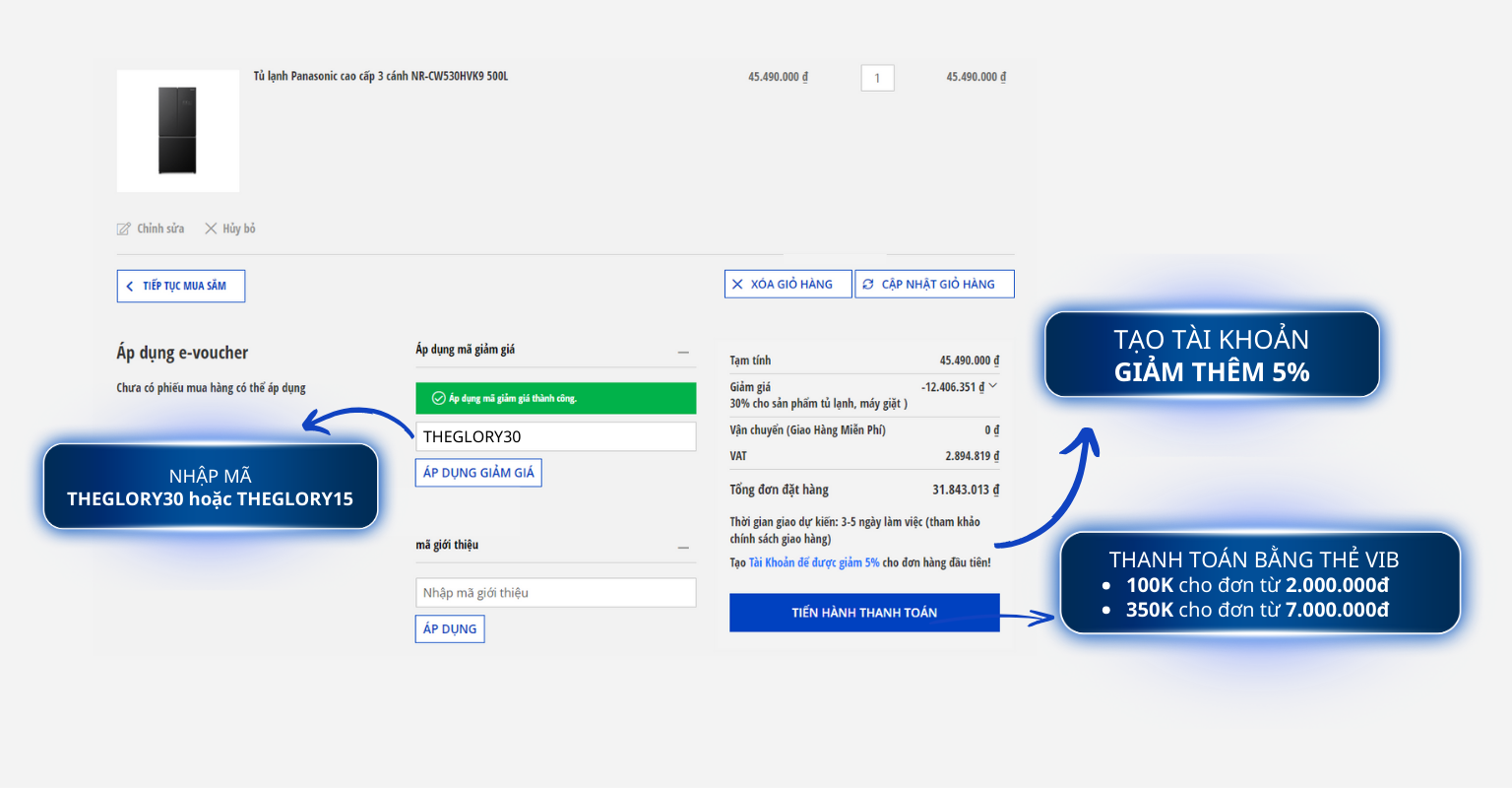Click the refrigerator product thumbnail
The height and width of the screenshot is (788, 1512).
[x=178, y=131]
